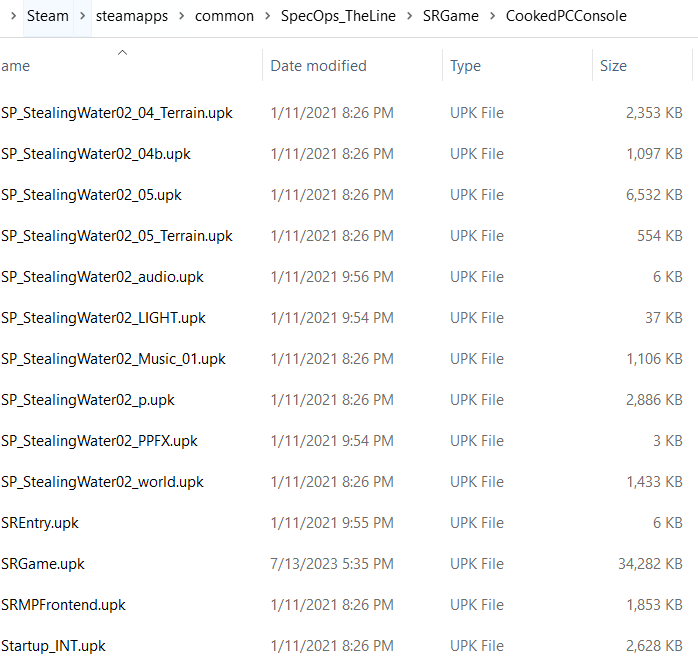Select SP_StealingWater02_Music_01.upk file
This screenshot has height=662, width=698.
click(x=114, y=359)
